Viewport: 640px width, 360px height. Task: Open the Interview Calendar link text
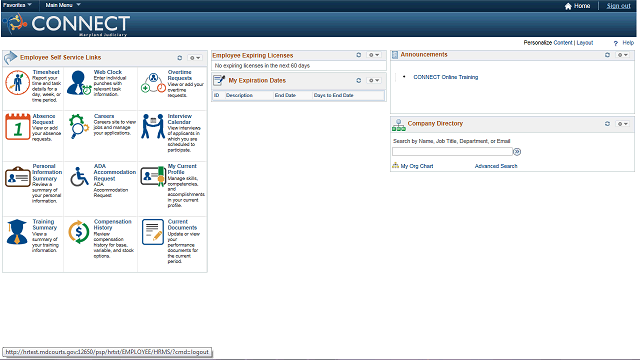point(180,119)
